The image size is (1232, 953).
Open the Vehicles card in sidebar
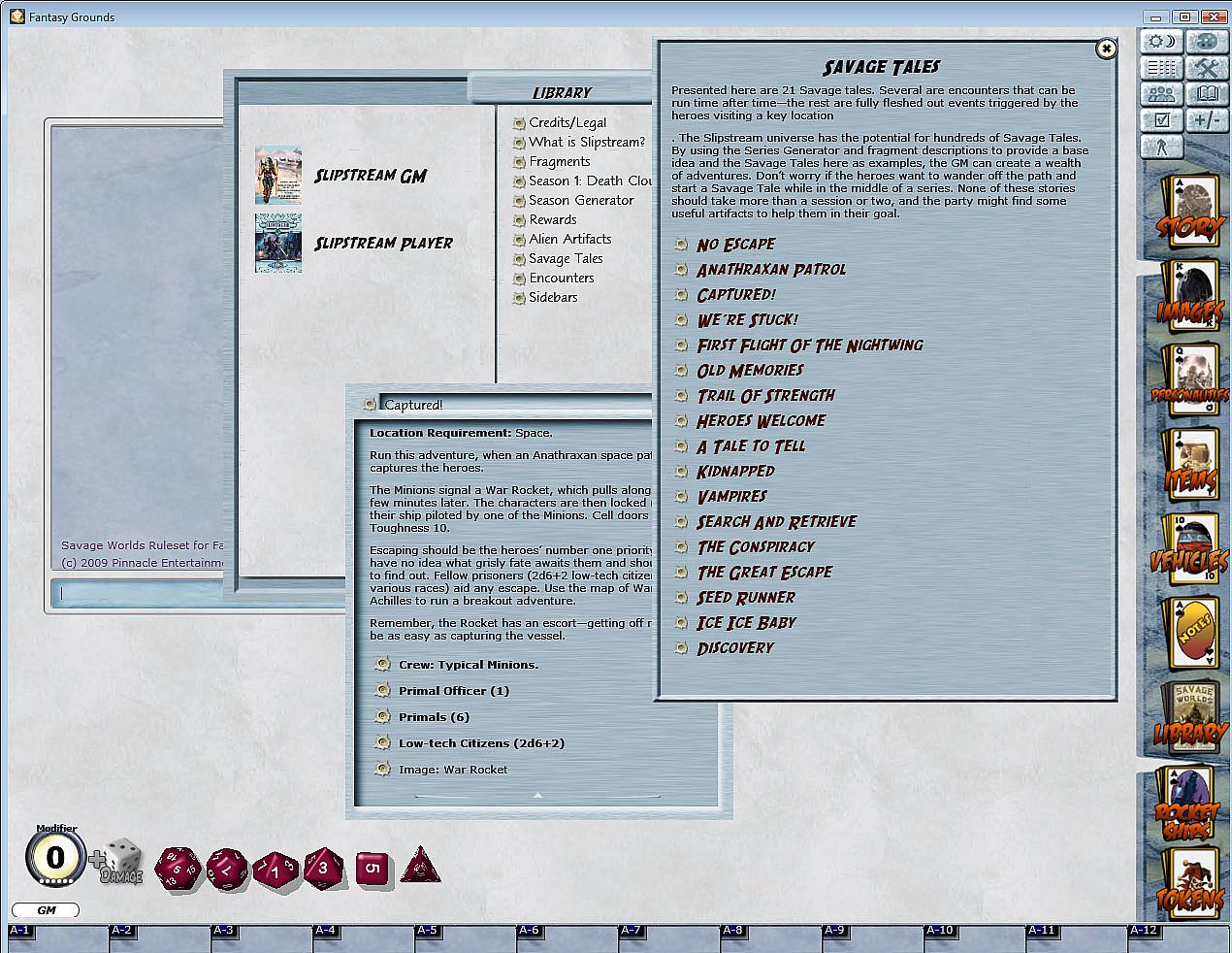click(x=1189, y=546)
